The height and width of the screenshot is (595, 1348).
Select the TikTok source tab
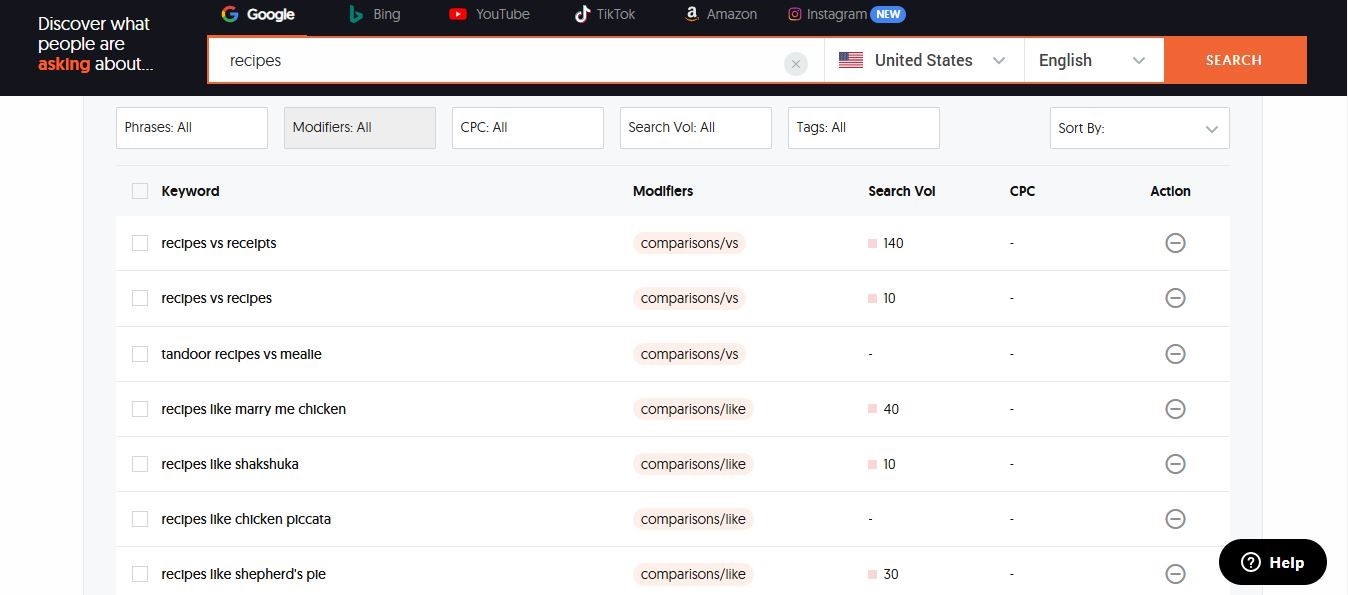(x=604, y=14)
